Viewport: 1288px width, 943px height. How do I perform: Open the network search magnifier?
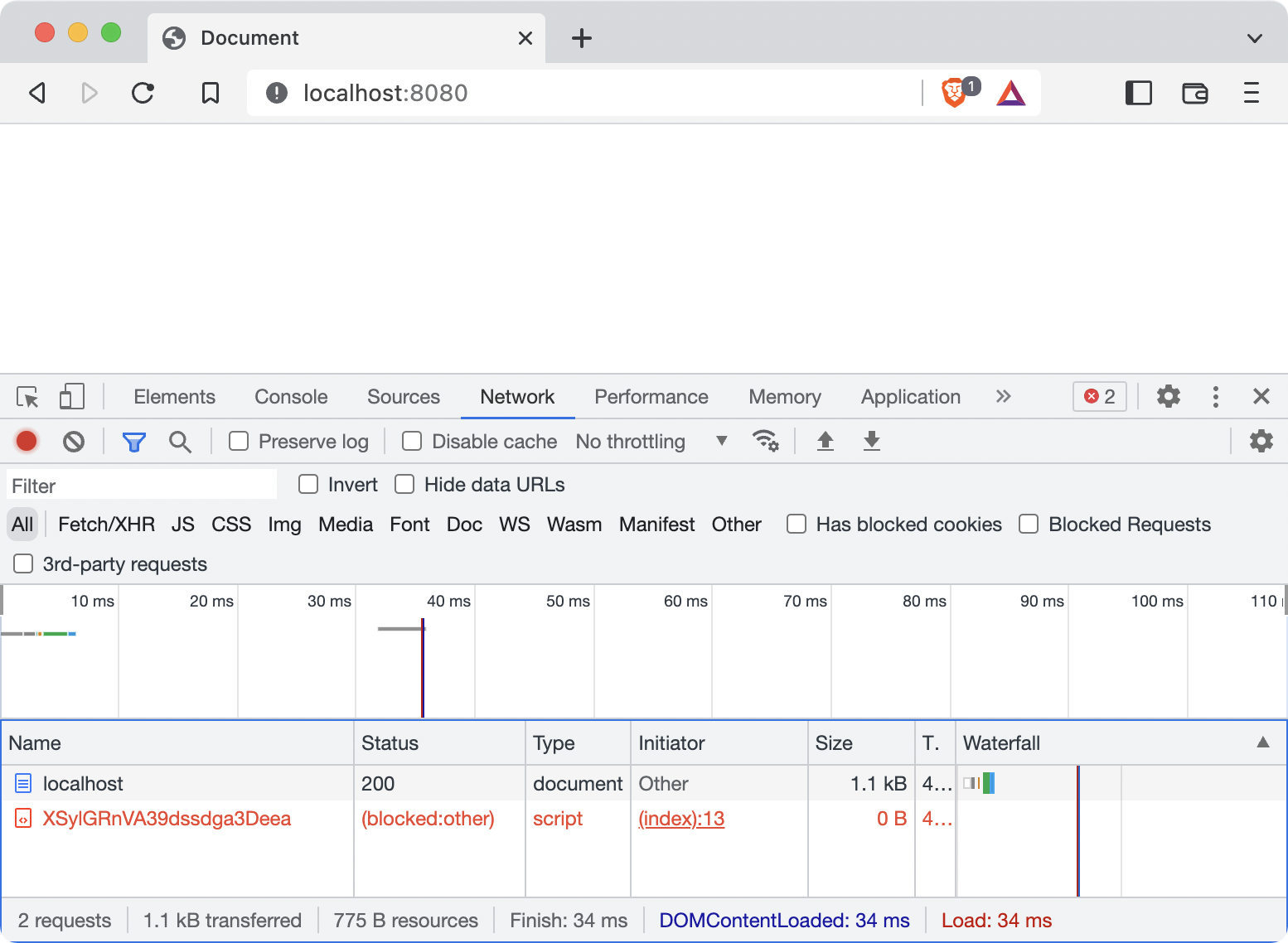pyautogui.click(x=180, y=442)
